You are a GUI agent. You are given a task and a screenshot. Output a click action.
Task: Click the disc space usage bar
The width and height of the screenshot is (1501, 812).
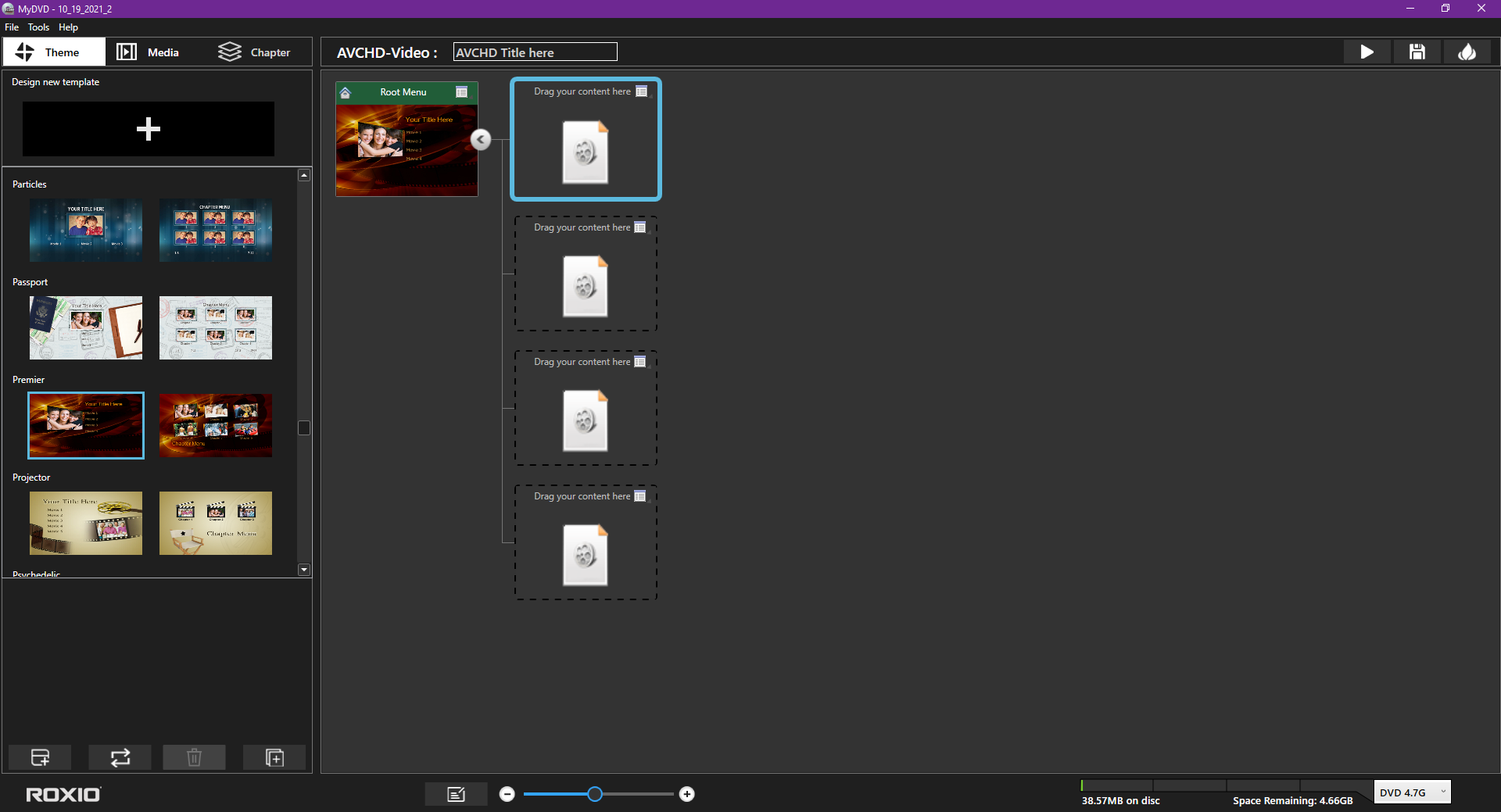pos(1227,785)
